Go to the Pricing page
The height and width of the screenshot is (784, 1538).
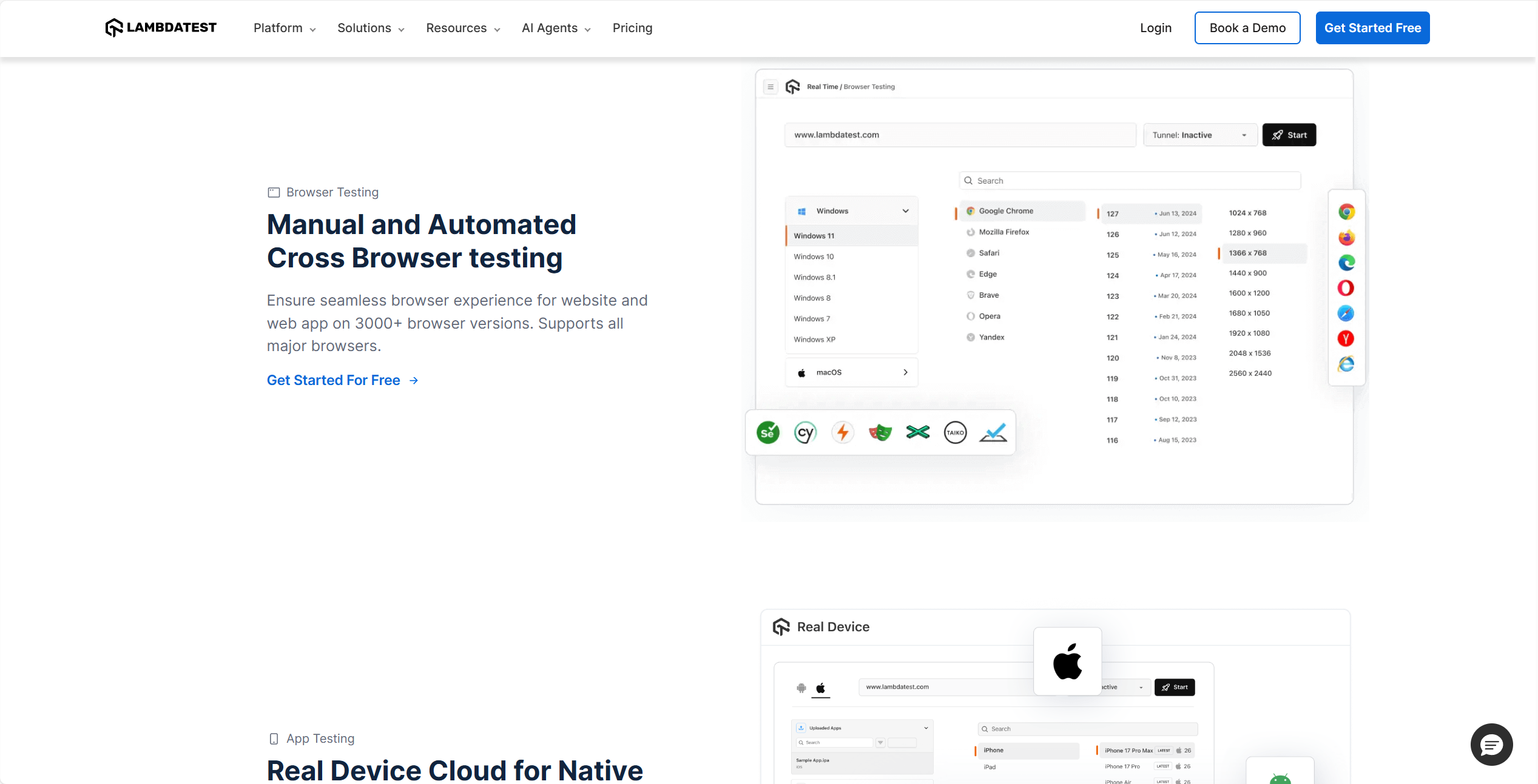632,28
